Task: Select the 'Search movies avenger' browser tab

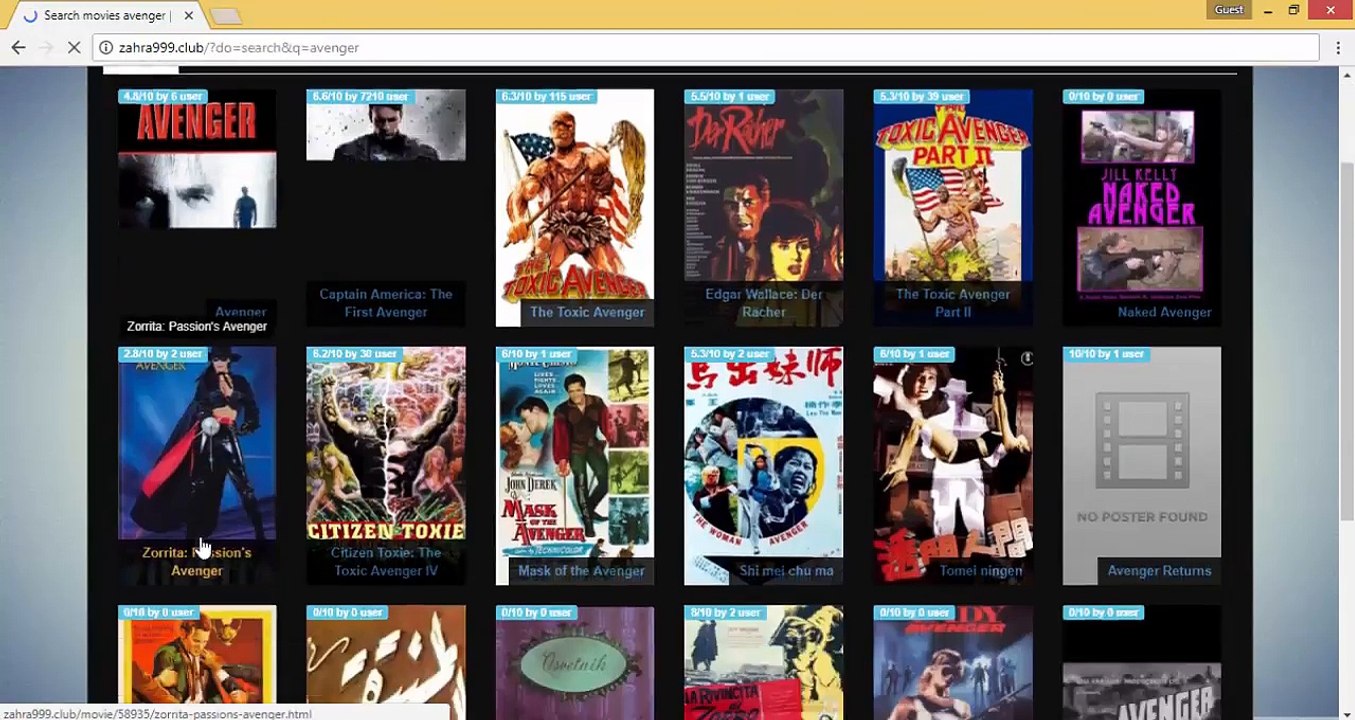Action: tap(106, 15)
